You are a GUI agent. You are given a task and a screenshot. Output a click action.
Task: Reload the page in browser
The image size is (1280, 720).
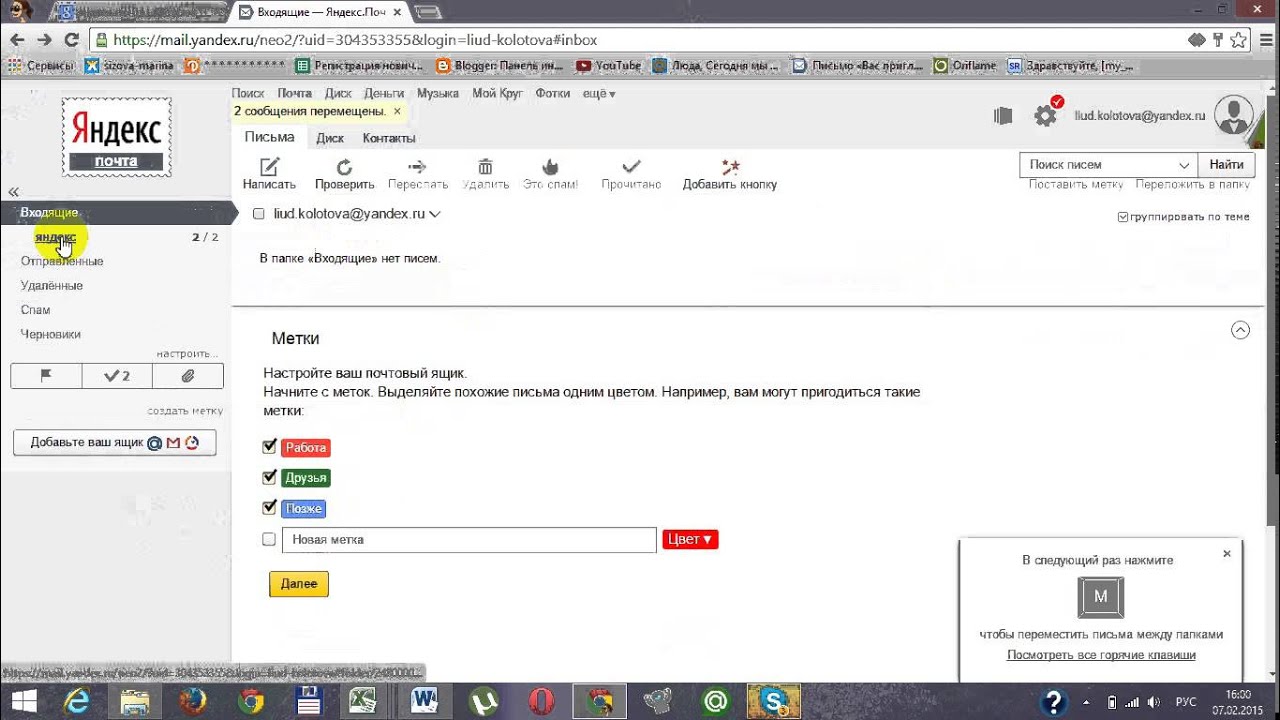(71, 40)
